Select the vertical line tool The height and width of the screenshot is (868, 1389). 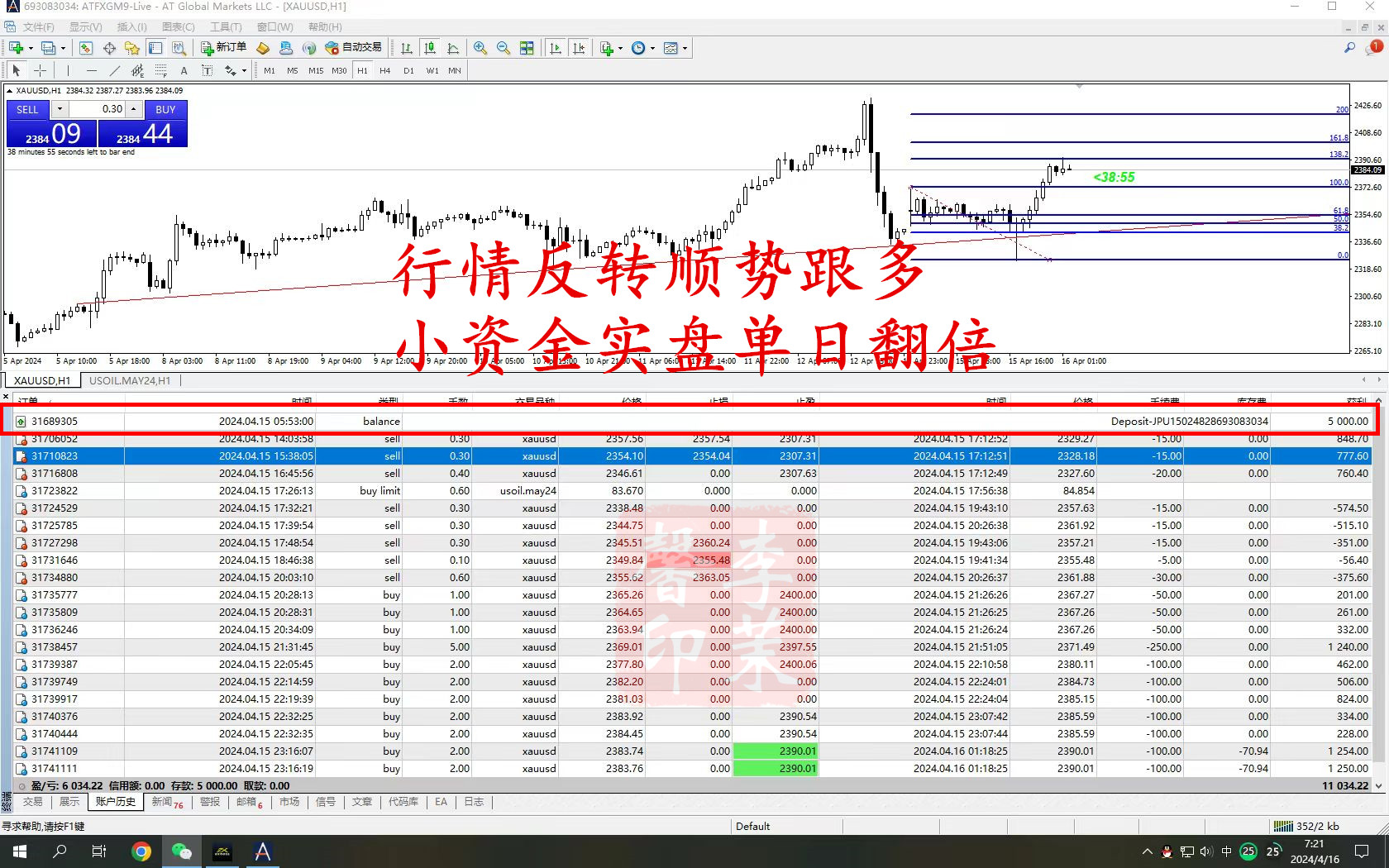click(68, 70)
